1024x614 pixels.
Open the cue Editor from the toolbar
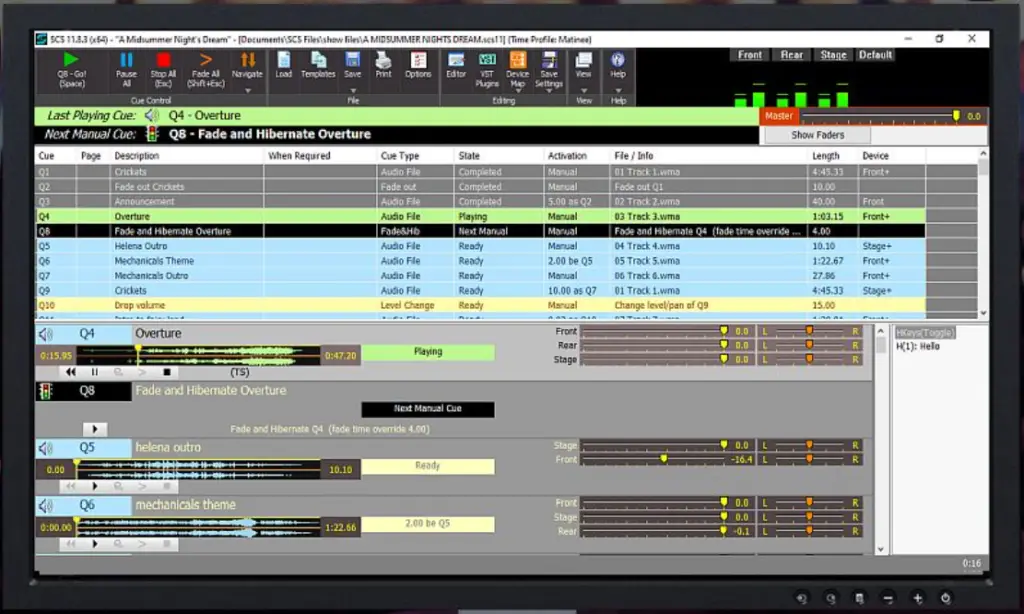[456, 61]
